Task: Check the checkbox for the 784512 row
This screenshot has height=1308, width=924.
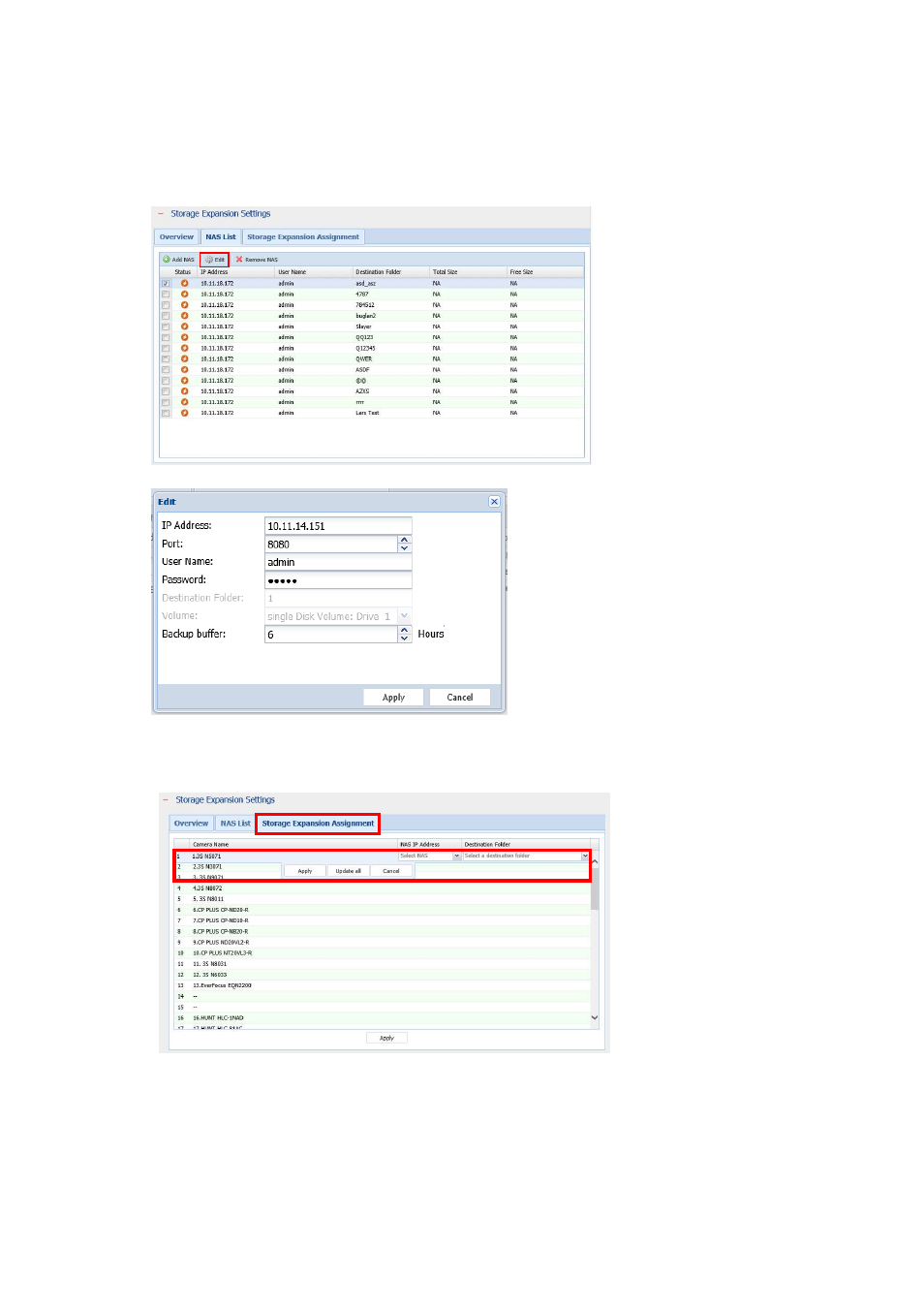Action: [x=166, y=304]
